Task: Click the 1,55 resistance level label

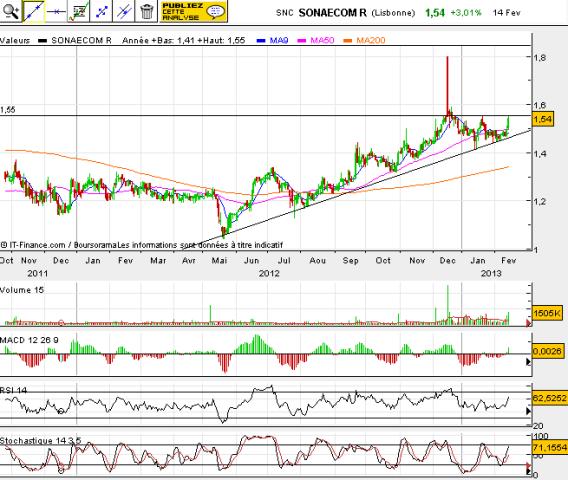Action: point(8,110)
